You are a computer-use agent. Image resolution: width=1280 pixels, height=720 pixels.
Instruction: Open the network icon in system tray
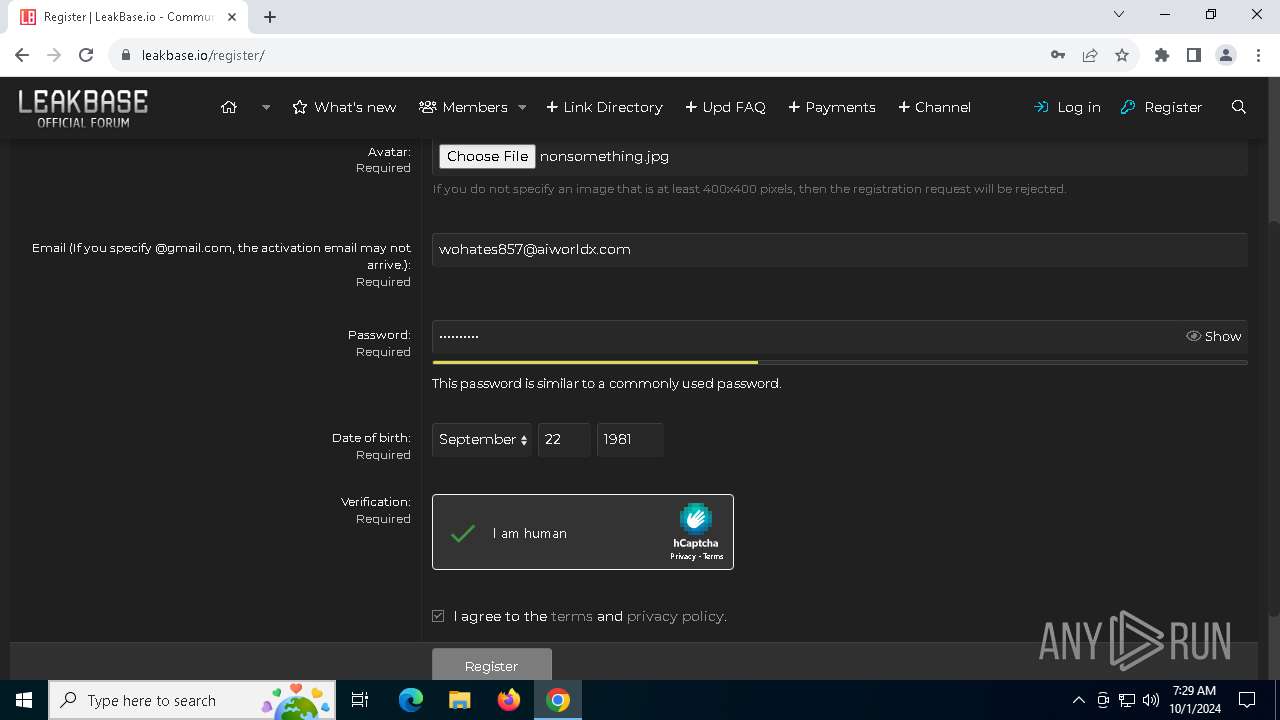coord(1127,700)
